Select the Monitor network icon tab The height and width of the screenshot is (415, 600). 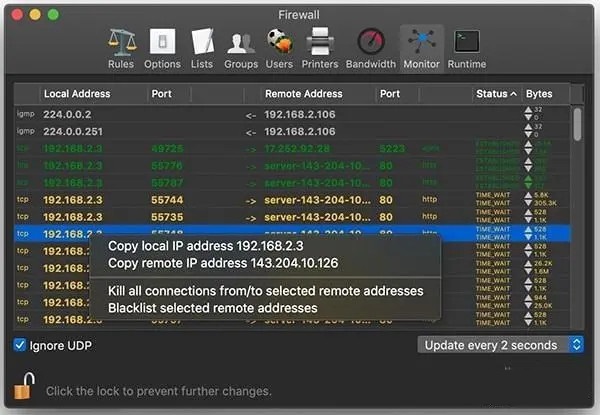pyautogui.click(x=421, y=43)
